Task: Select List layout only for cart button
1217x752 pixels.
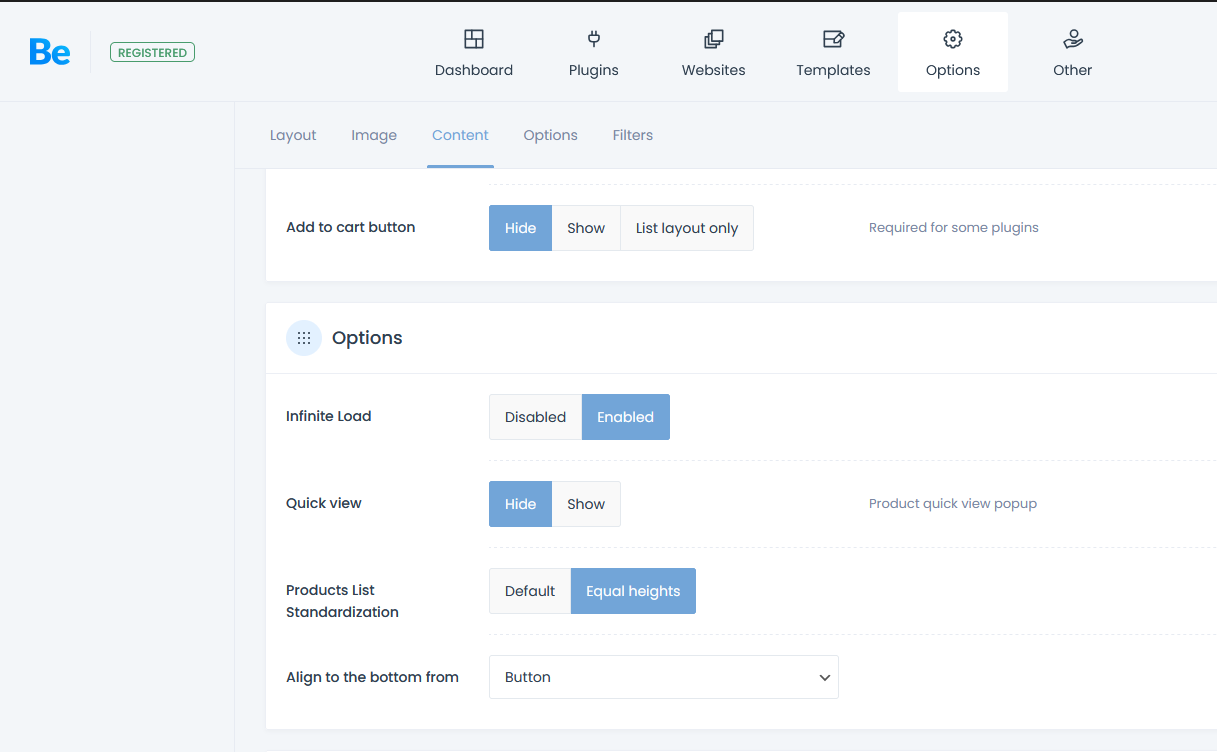Action: pos(686,228)
